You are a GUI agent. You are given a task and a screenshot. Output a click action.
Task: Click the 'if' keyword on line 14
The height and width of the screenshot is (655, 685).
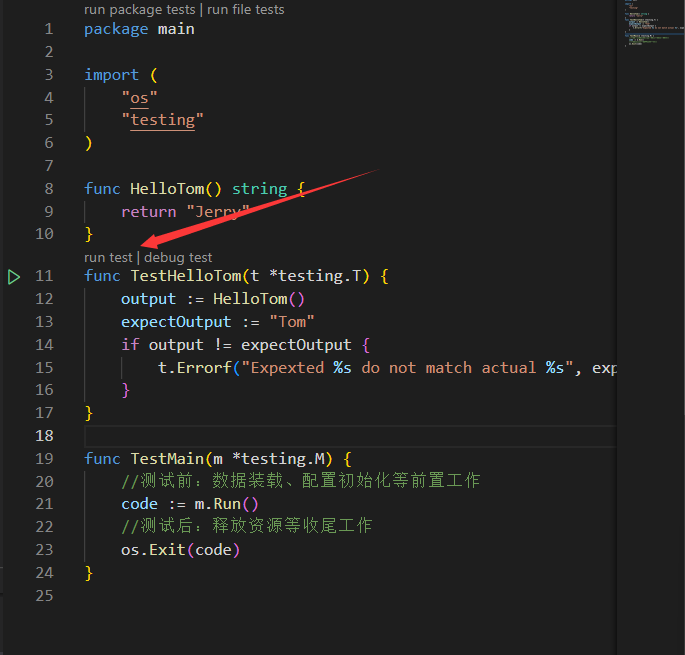pos(130,345)
